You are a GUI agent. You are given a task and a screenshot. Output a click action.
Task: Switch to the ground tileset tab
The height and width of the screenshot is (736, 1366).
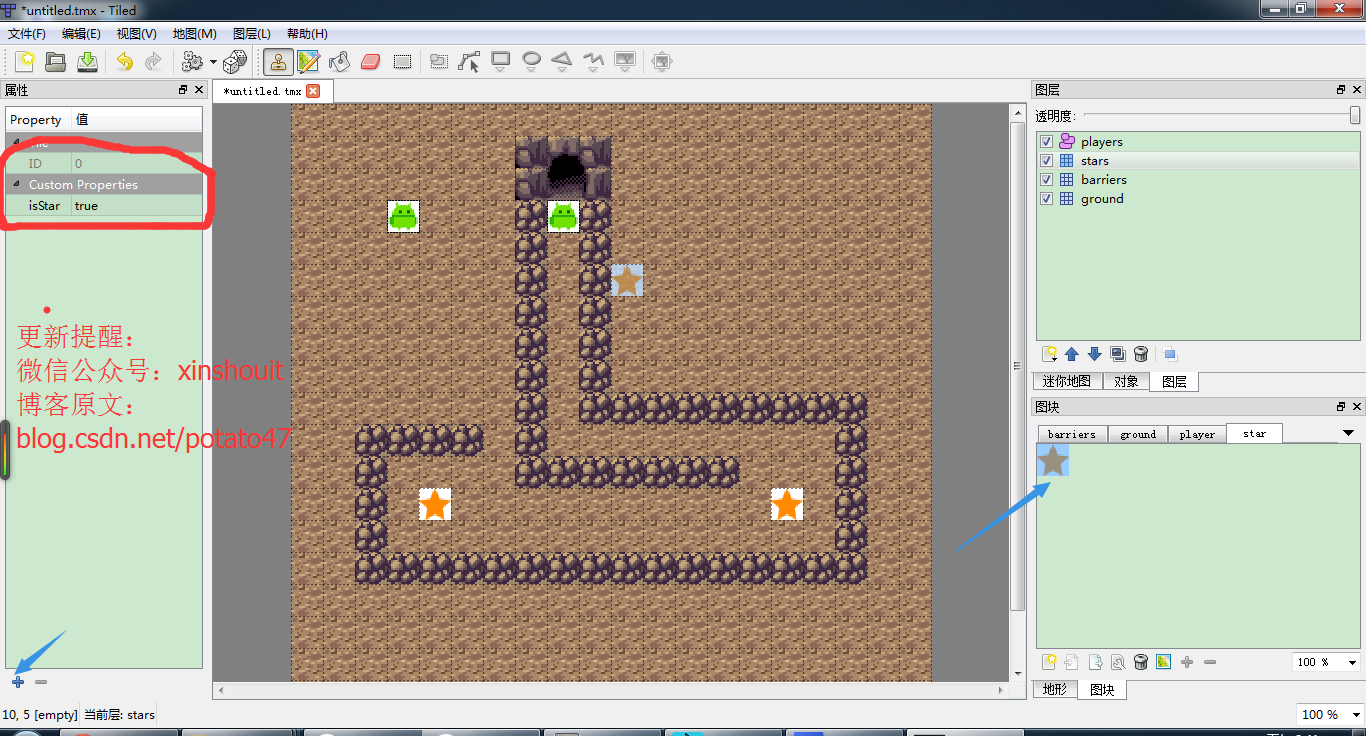[1138, 434]
